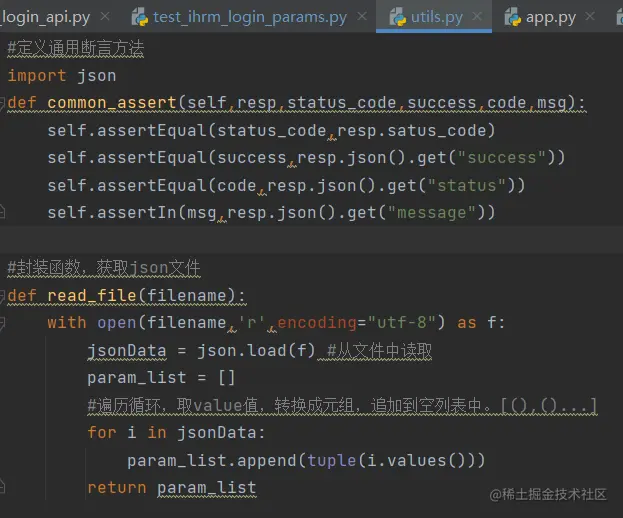Click the common_assert function name
Screen dimensions: 623x518
(x=112, y=103)
